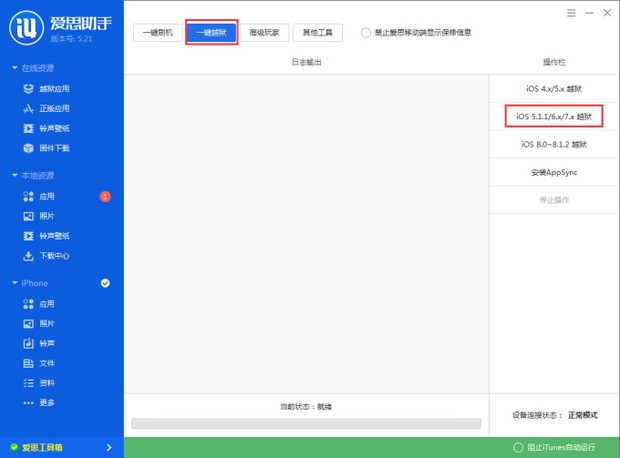Screen dimensions: 620x458
Task: Click 安装AppSync button
Action: pyautogui.click(x=554, y=172)
